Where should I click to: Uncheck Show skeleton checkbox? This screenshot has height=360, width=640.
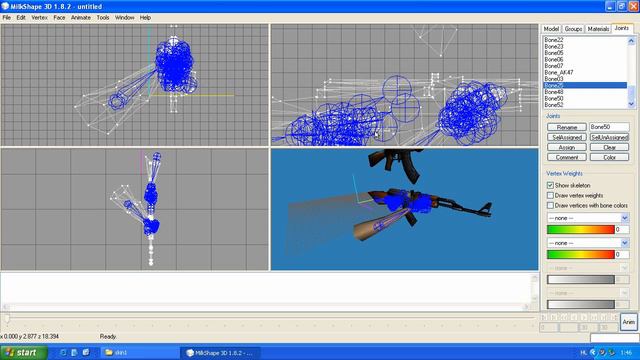(x=550, y=185)
